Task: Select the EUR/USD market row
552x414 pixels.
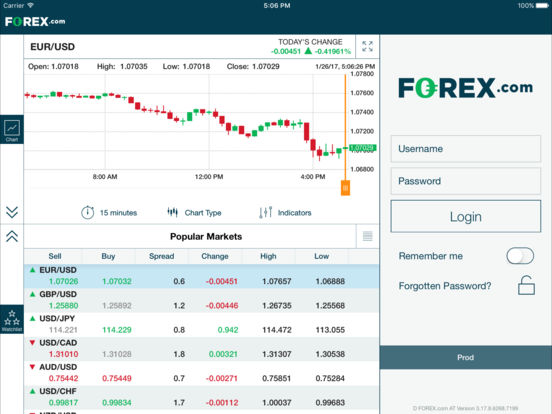Action: pos(201,276)
